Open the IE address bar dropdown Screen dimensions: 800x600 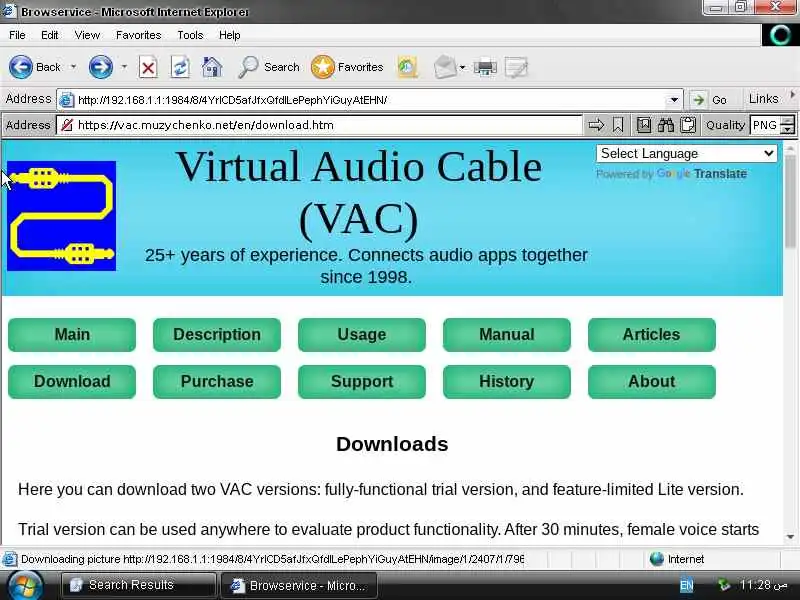click(674, 100)
